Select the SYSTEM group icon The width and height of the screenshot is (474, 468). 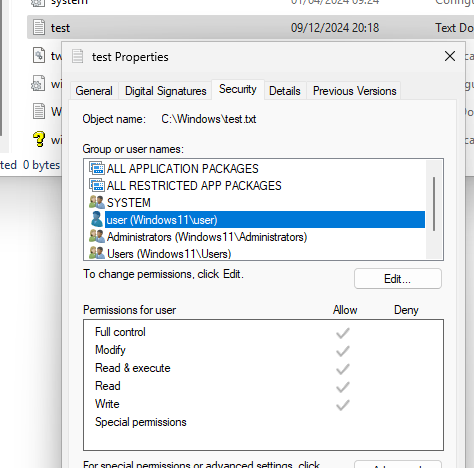pos(97,202)
